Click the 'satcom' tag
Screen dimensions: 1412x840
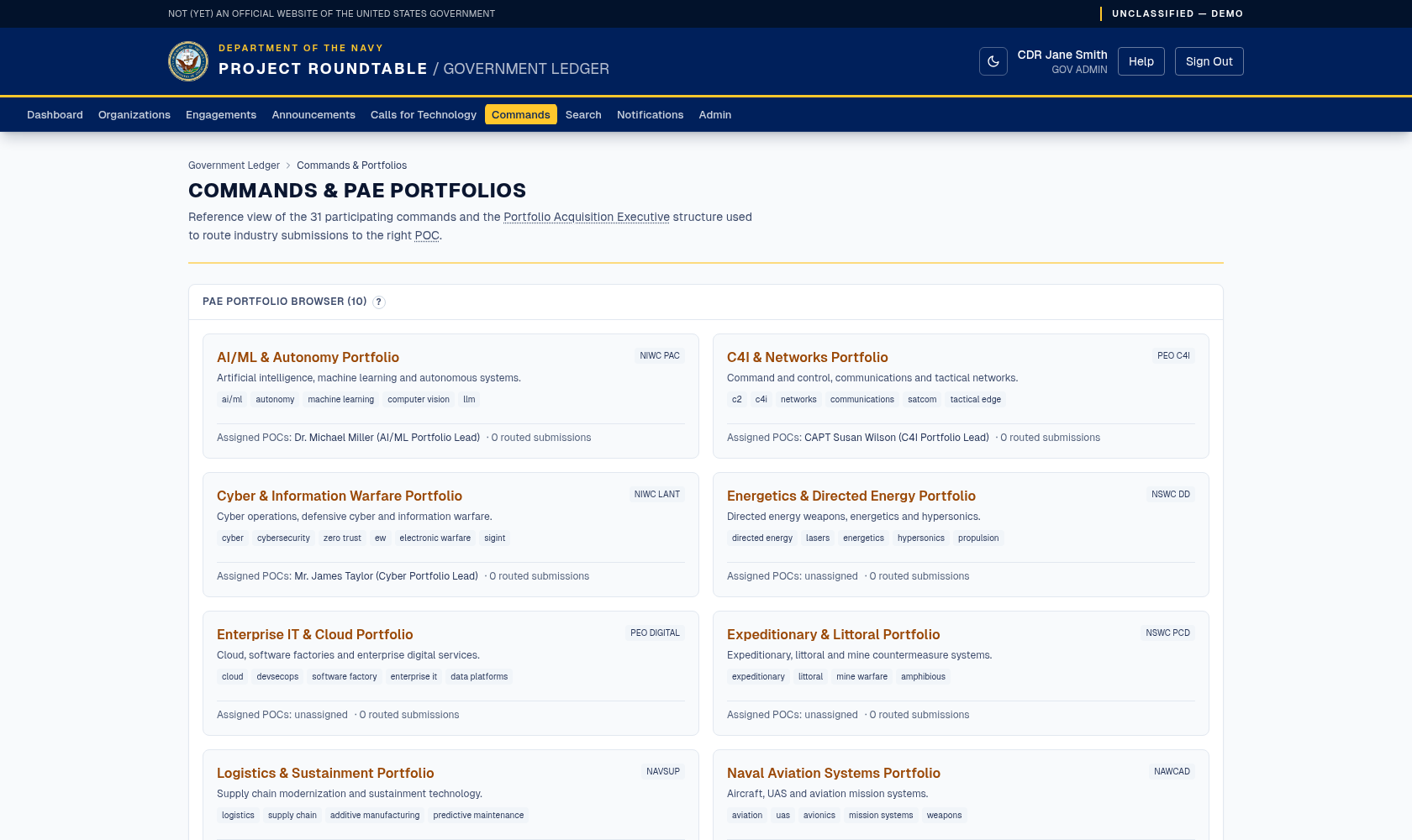[x=922, y=400]
